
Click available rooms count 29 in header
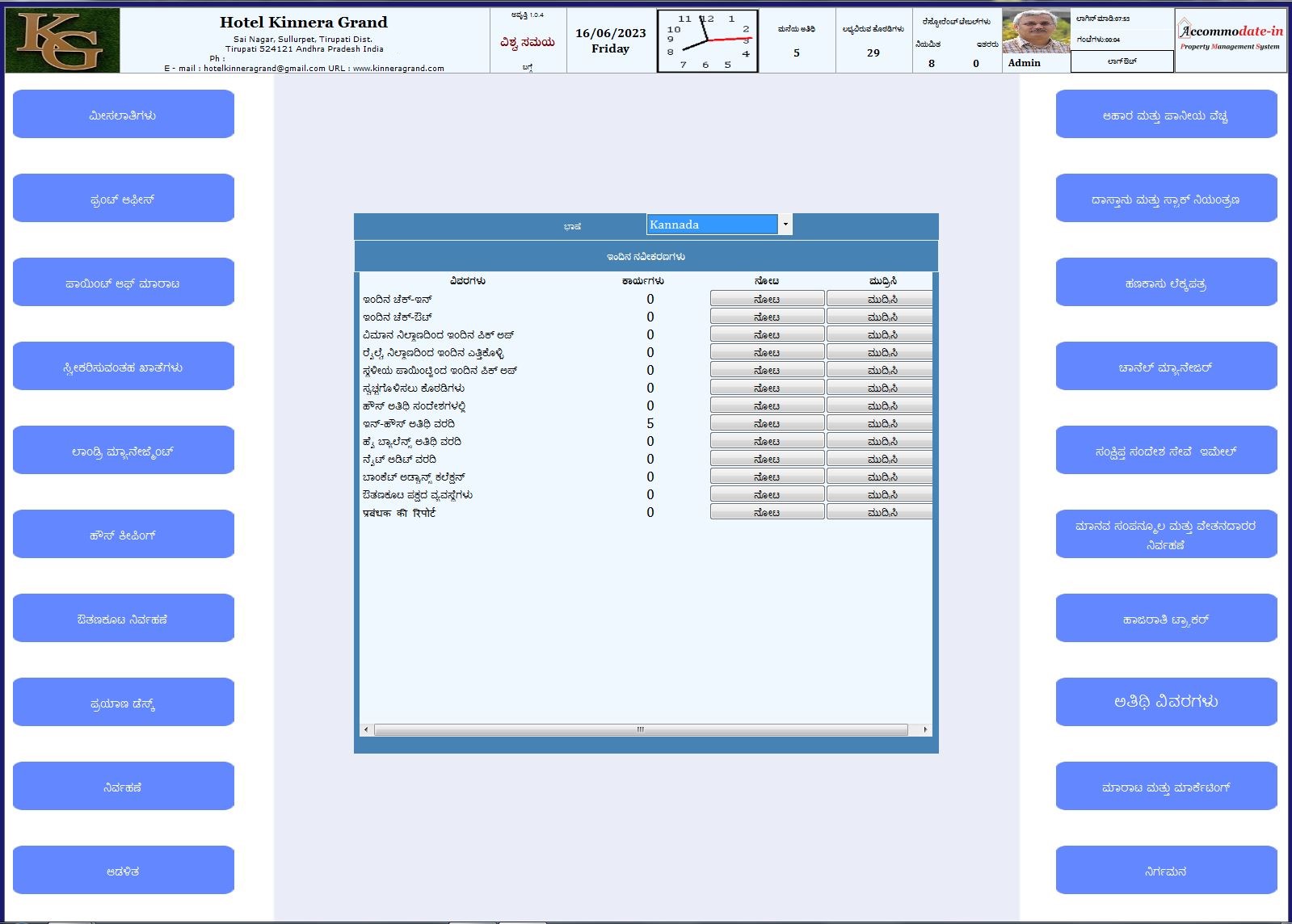pos(873,52)
